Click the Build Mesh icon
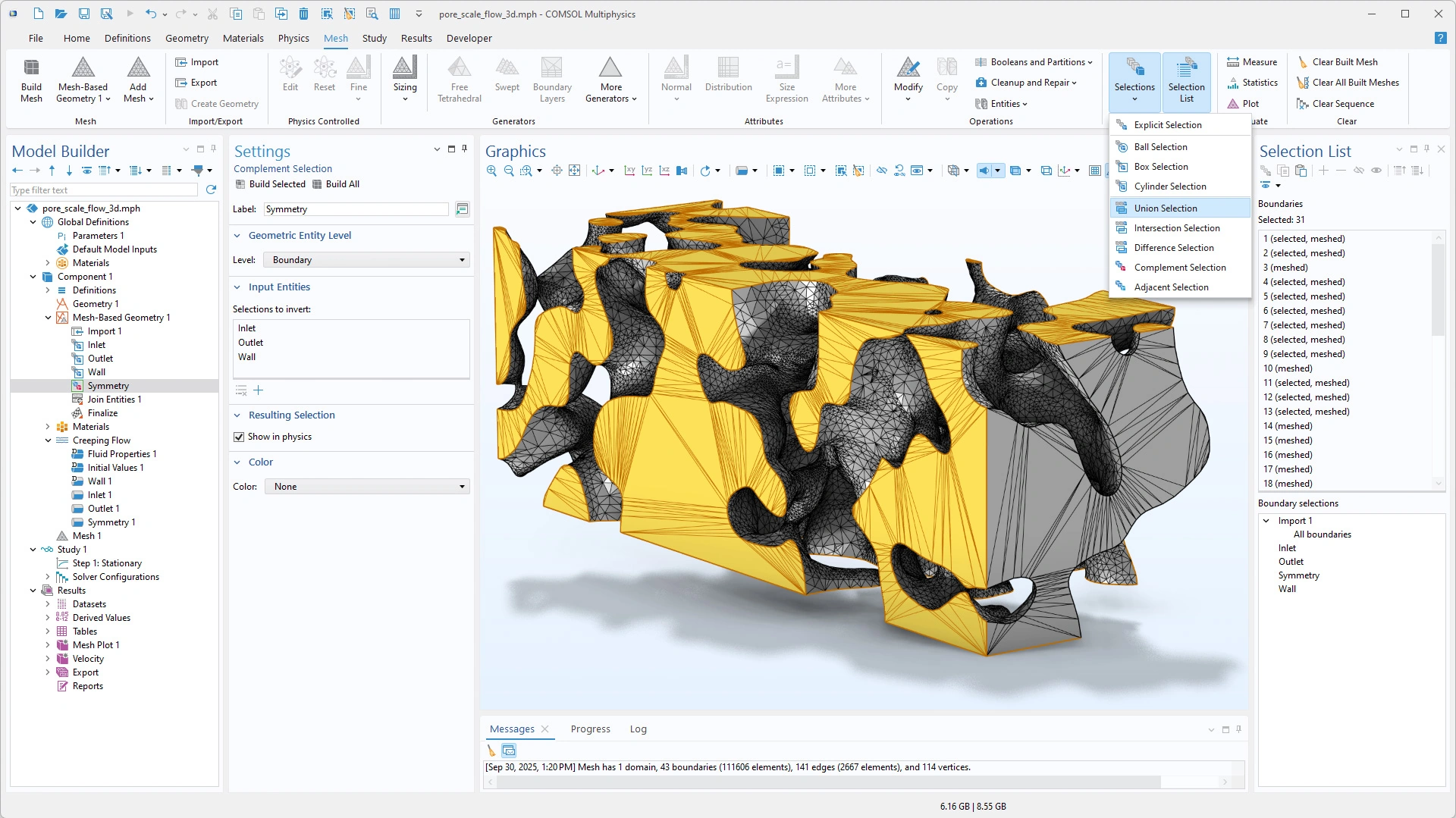This screenshot has height=818, width=1456. [31, 68]
